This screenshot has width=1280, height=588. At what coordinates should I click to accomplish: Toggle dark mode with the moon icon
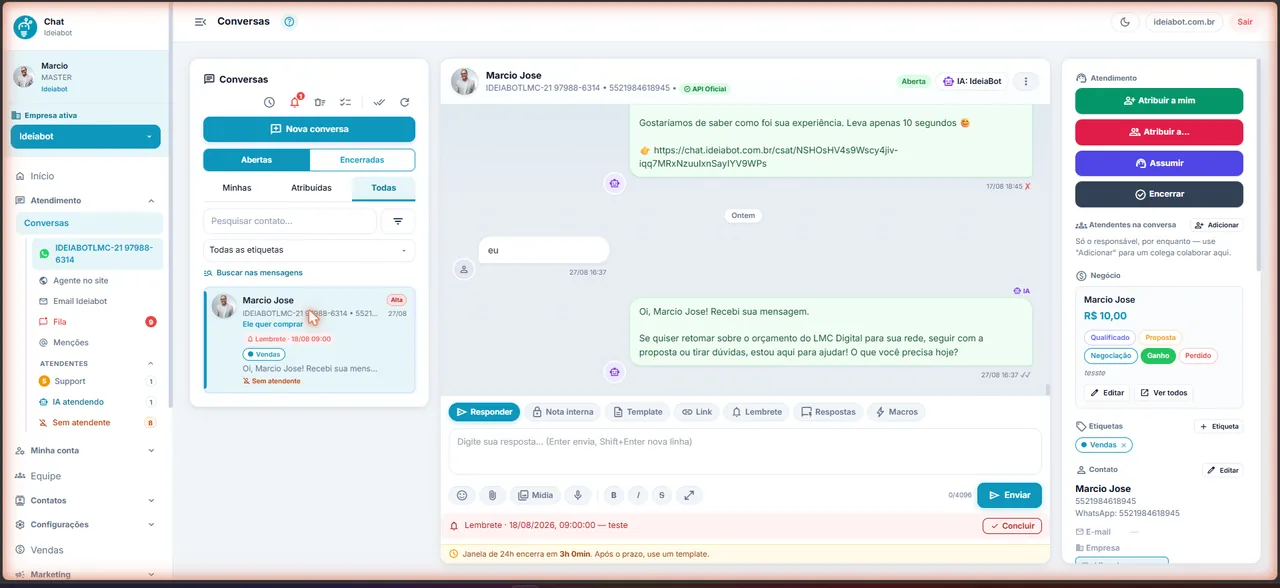(x=1125, y=21)
